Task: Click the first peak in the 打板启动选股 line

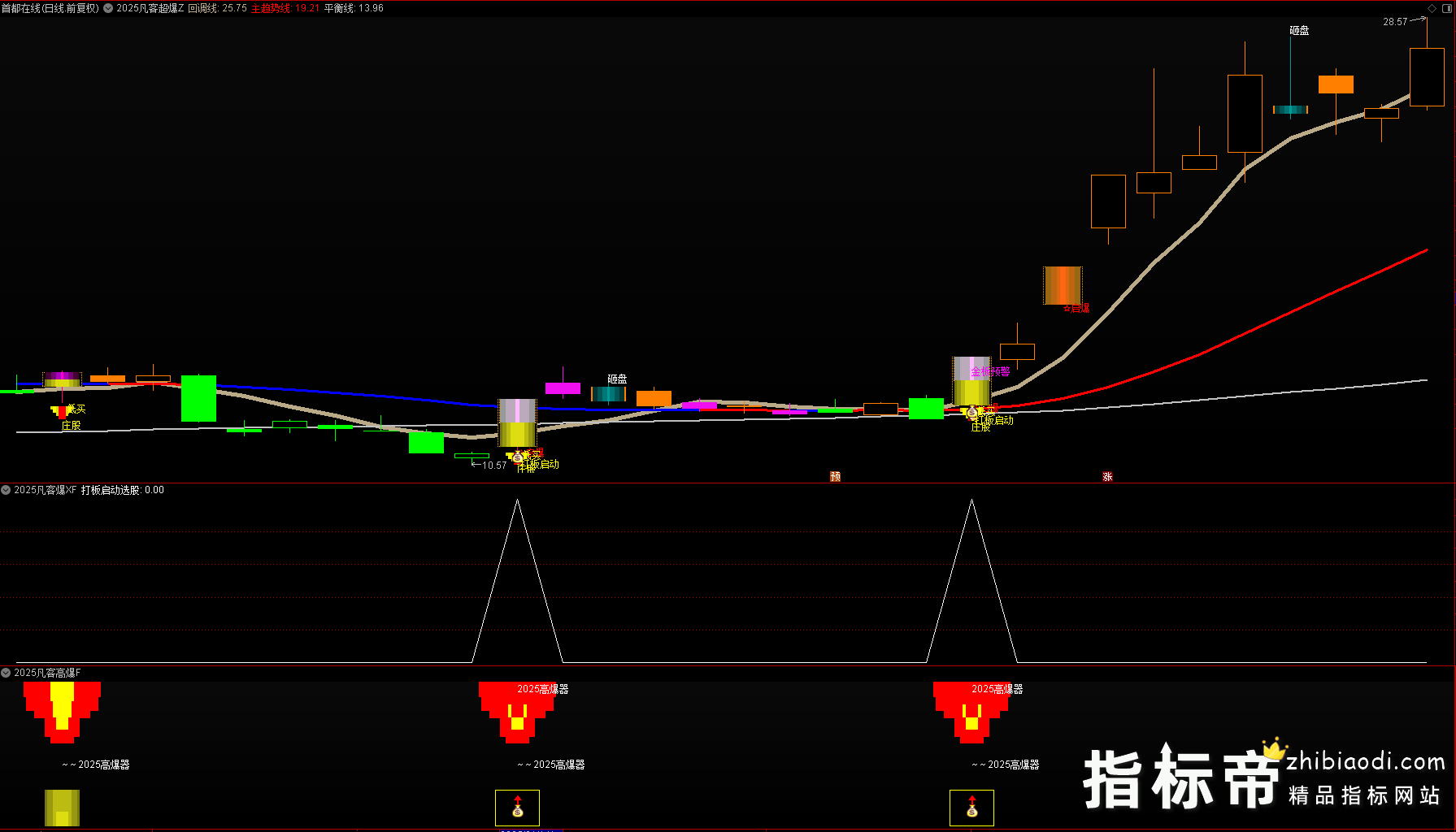Action: click(517, 500)
